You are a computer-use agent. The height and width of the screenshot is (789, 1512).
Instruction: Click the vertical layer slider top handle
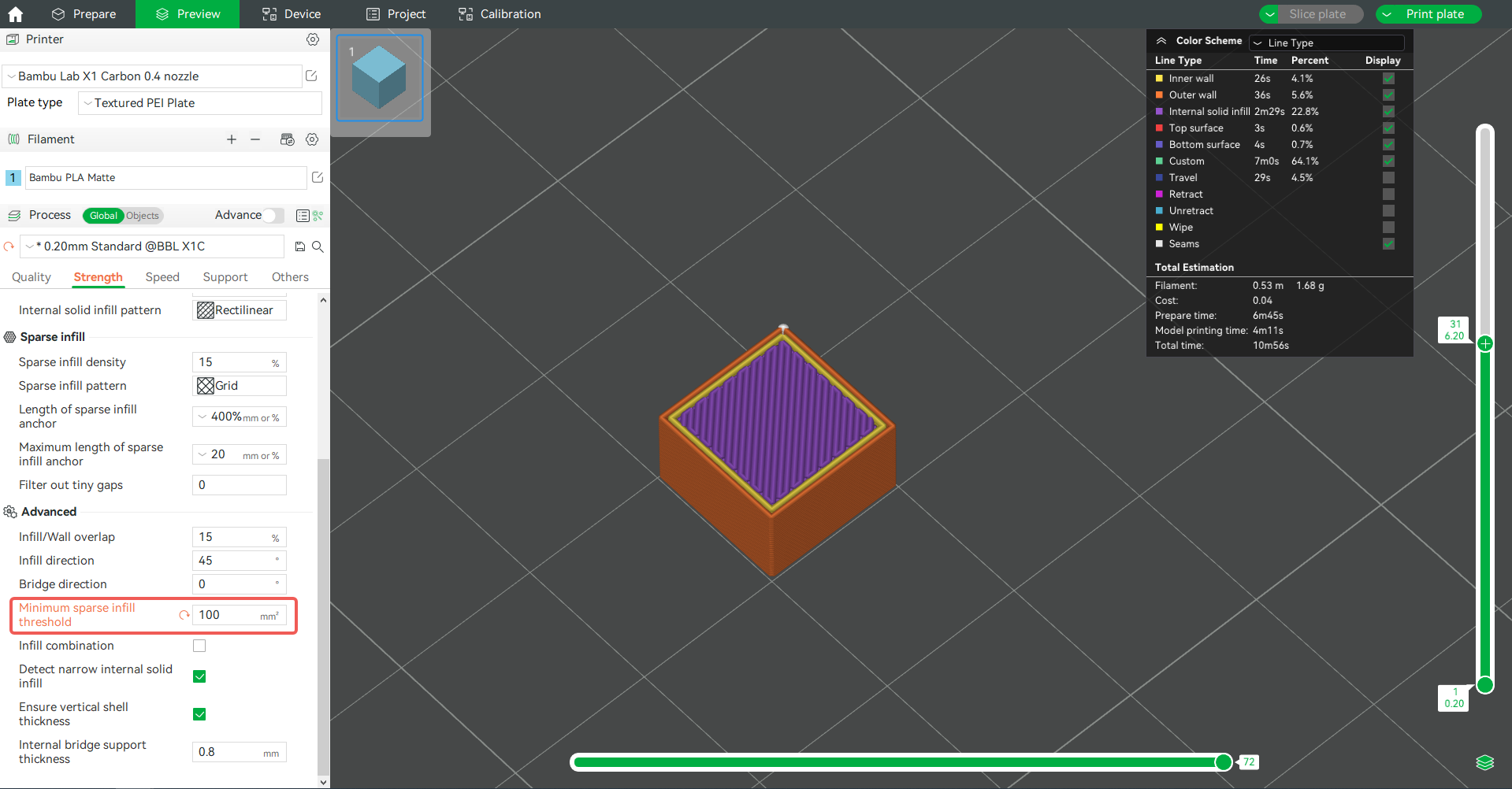pyautogui.click(x=1485, y=343)
